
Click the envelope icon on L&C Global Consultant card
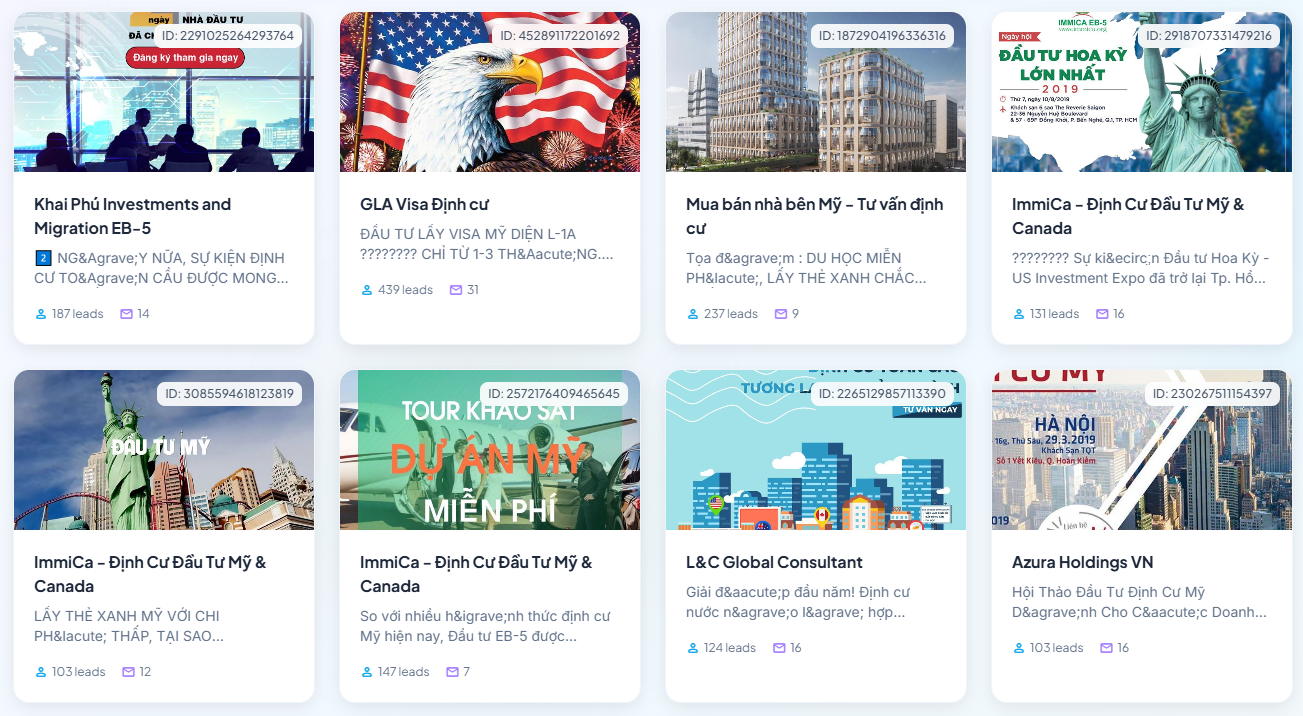779,648
